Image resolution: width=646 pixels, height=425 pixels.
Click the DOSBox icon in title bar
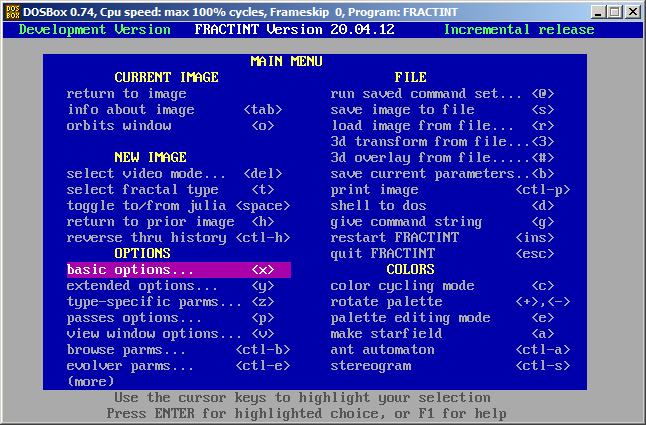pyautogui.click(x=13, y=12)
